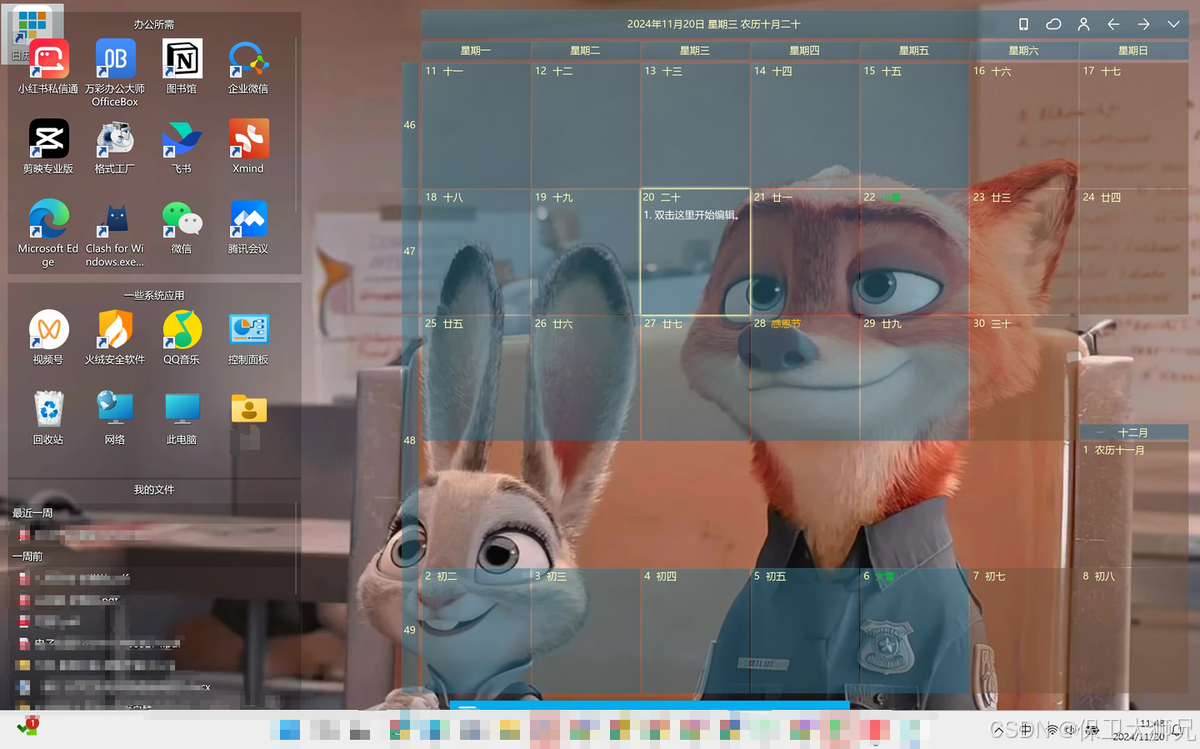Viewport: 1200px width, 749px height.
Task: Open the unlabeled user folder icon
Action: [248, 410]
